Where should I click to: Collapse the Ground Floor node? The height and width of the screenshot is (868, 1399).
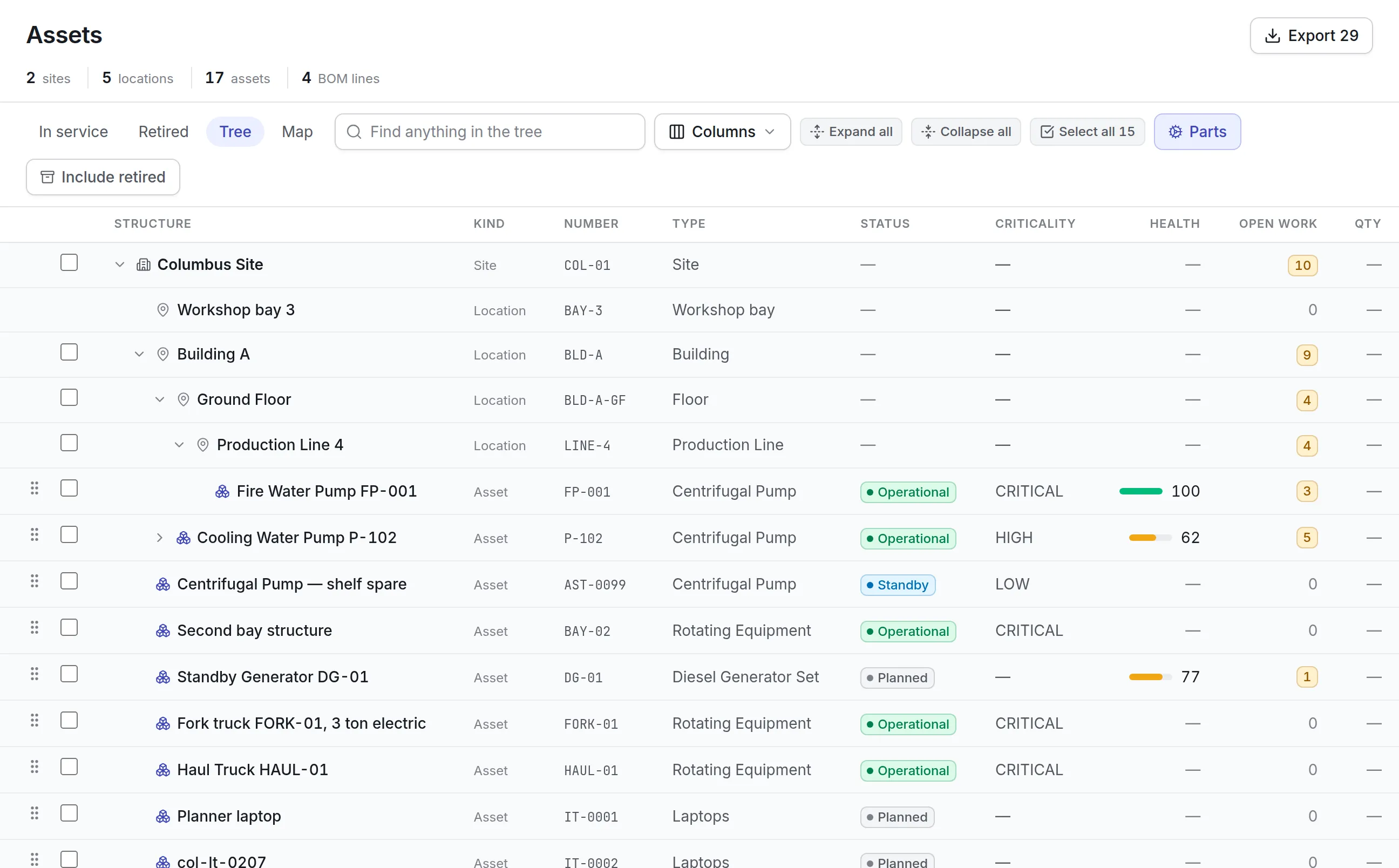click(x=160, y=399)
